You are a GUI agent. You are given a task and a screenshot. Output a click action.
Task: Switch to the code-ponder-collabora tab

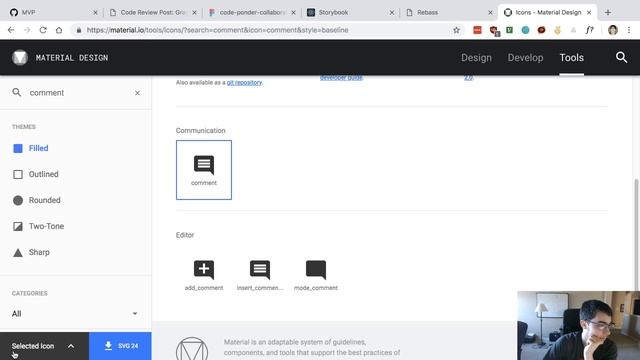[x=252, y=13]
